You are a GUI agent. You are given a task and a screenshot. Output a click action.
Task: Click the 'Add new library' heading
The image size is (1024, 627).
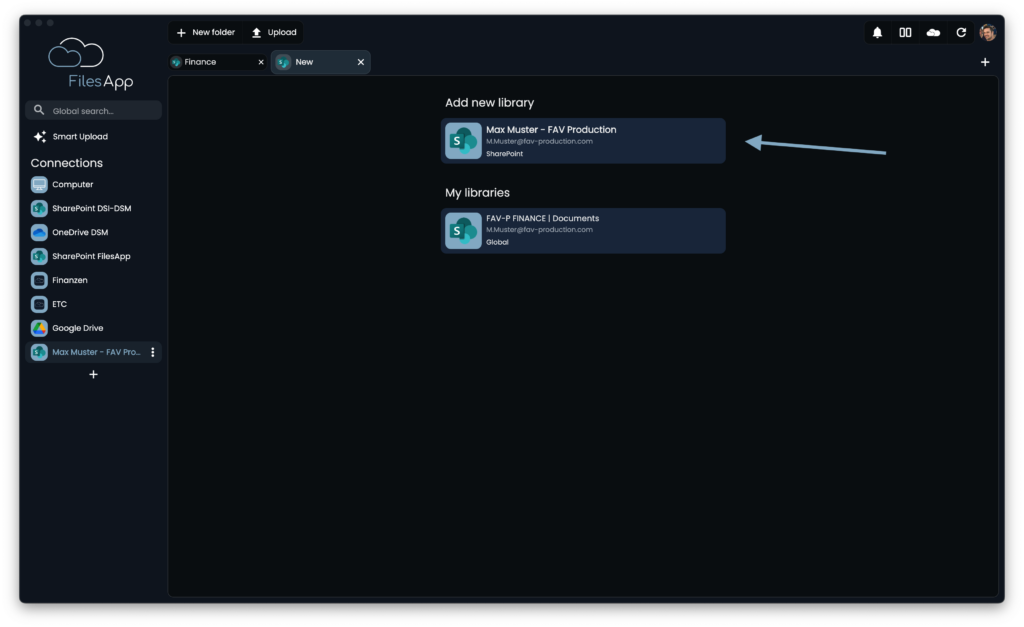[490, 103]
